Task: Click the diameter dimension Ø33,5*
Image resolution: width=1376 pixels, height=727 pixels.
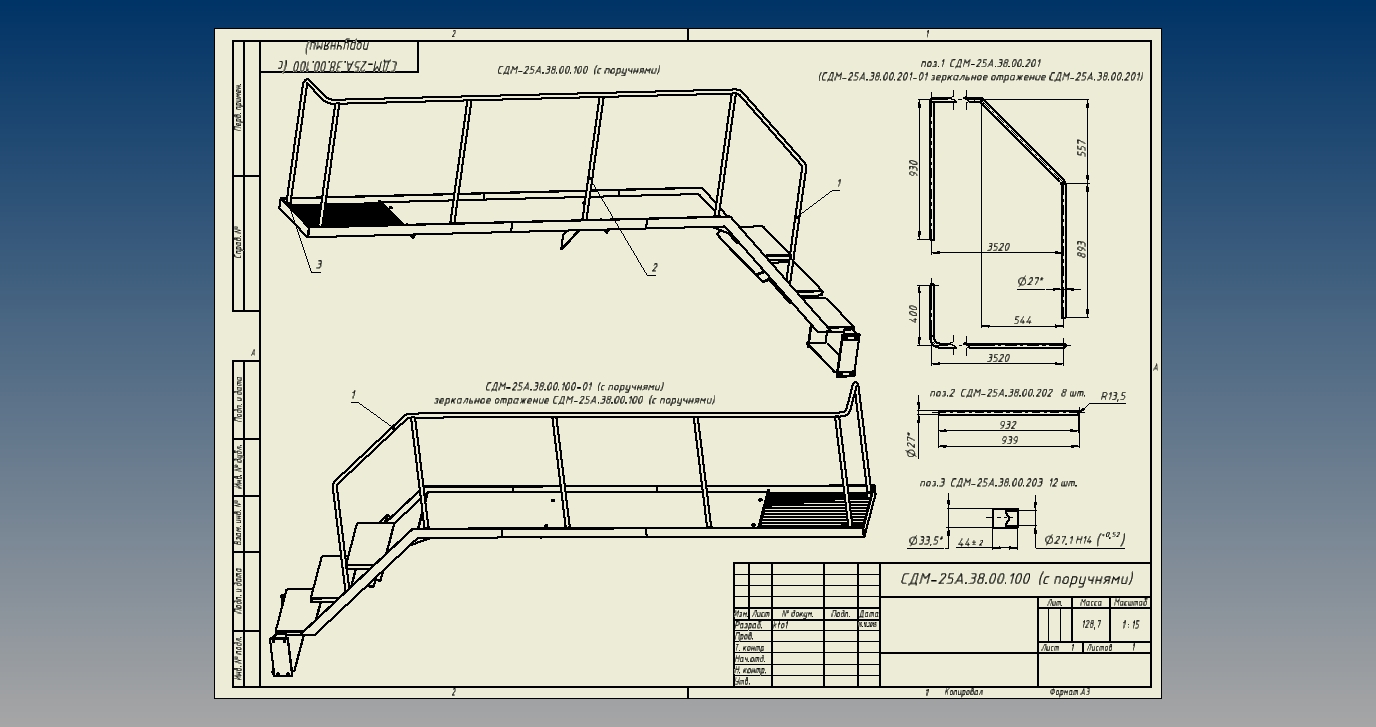Action: 926,541
